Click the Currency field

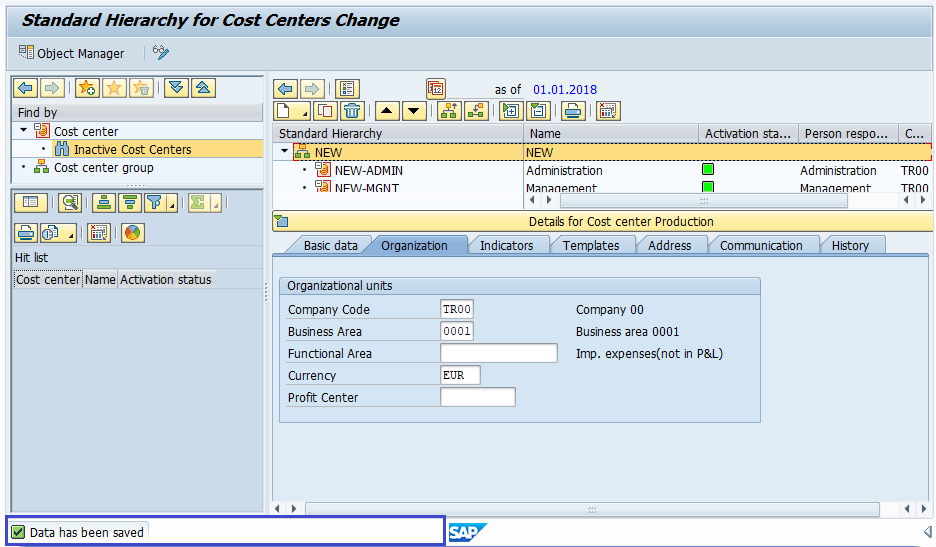(460, 375)
